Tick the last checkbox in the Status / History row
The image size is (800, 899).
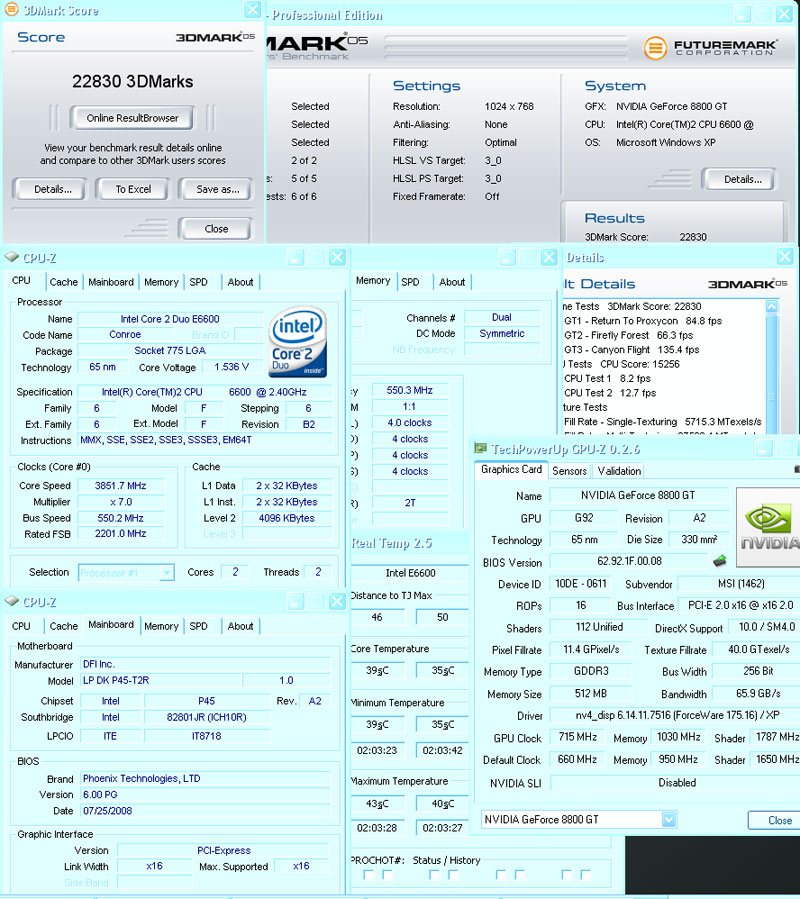tap(585, 875)
